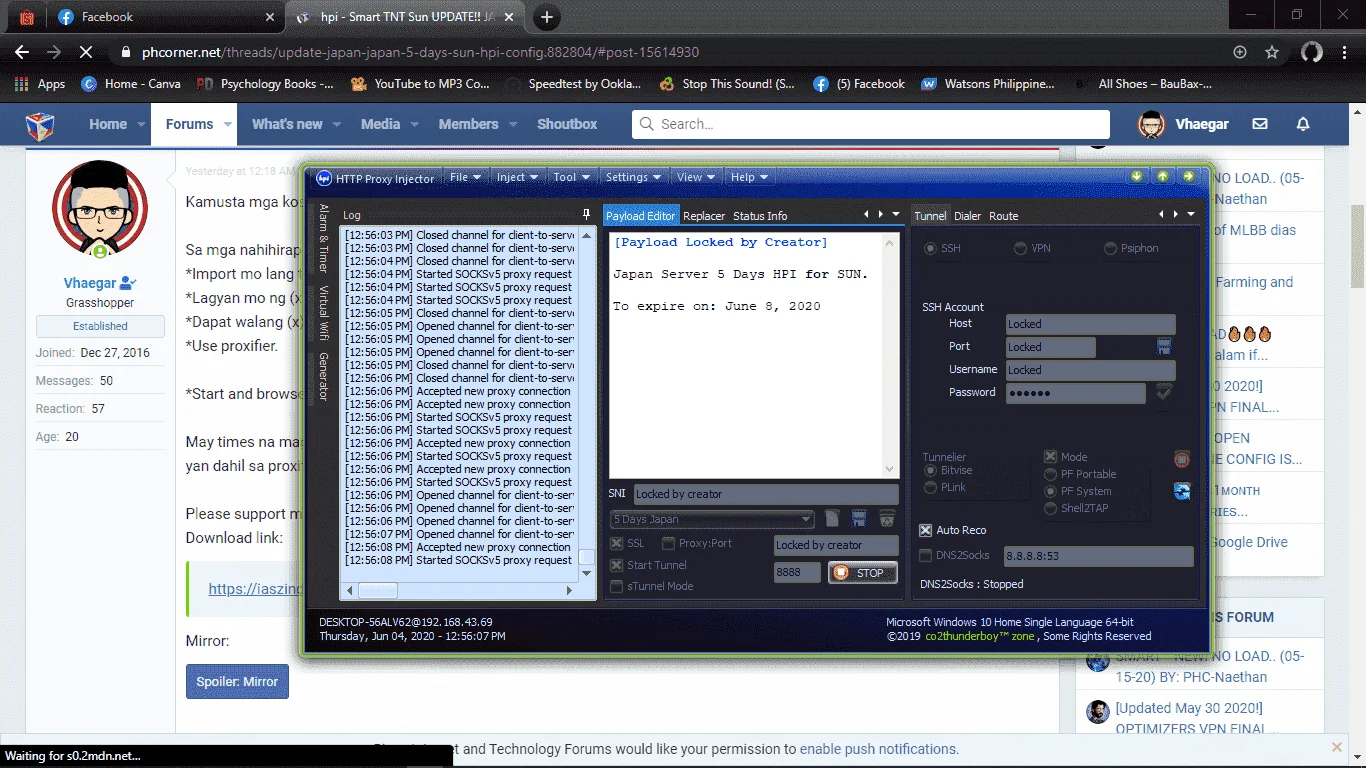
Task: Open the Apps bookmarks shortcut
Action: tap(41, 84)
